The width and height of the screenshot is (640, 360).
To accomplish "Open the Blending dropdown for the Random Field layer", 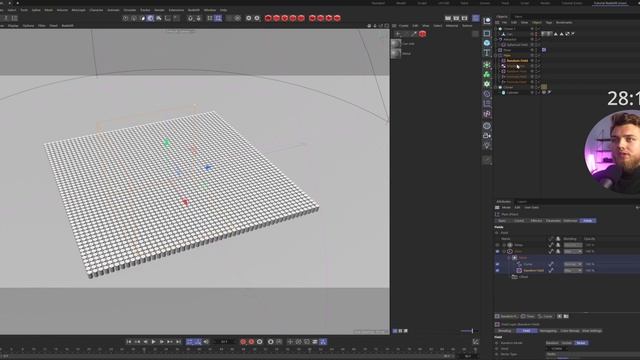I will [573, 270].
